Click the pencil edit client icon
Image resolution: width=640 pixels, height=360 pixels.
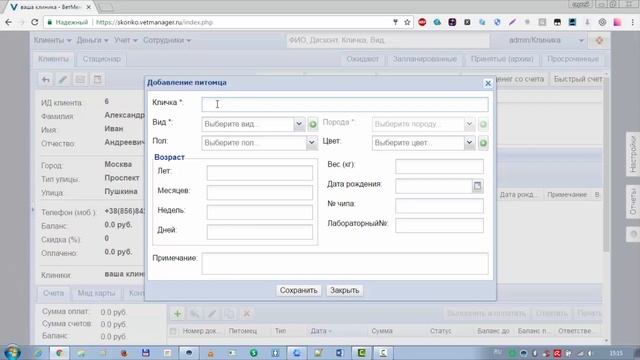(63, 79)
